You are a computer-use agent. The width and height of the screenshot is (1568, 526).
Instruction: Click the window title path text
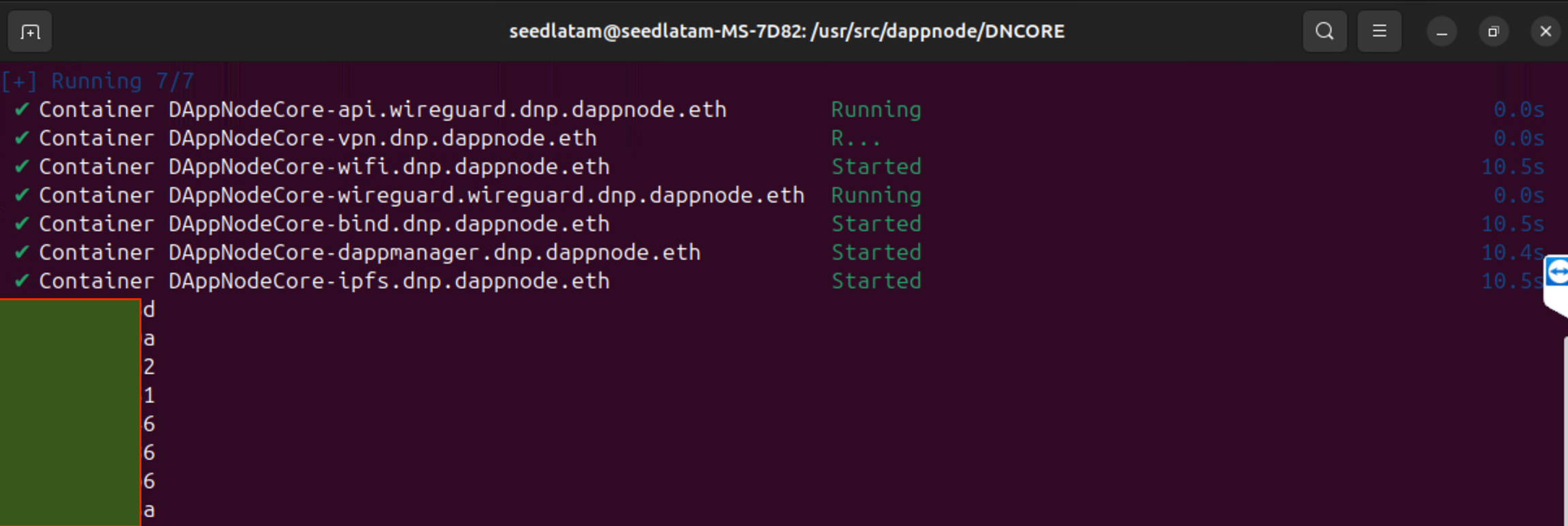pyautogui.click(x=787, y=31)
